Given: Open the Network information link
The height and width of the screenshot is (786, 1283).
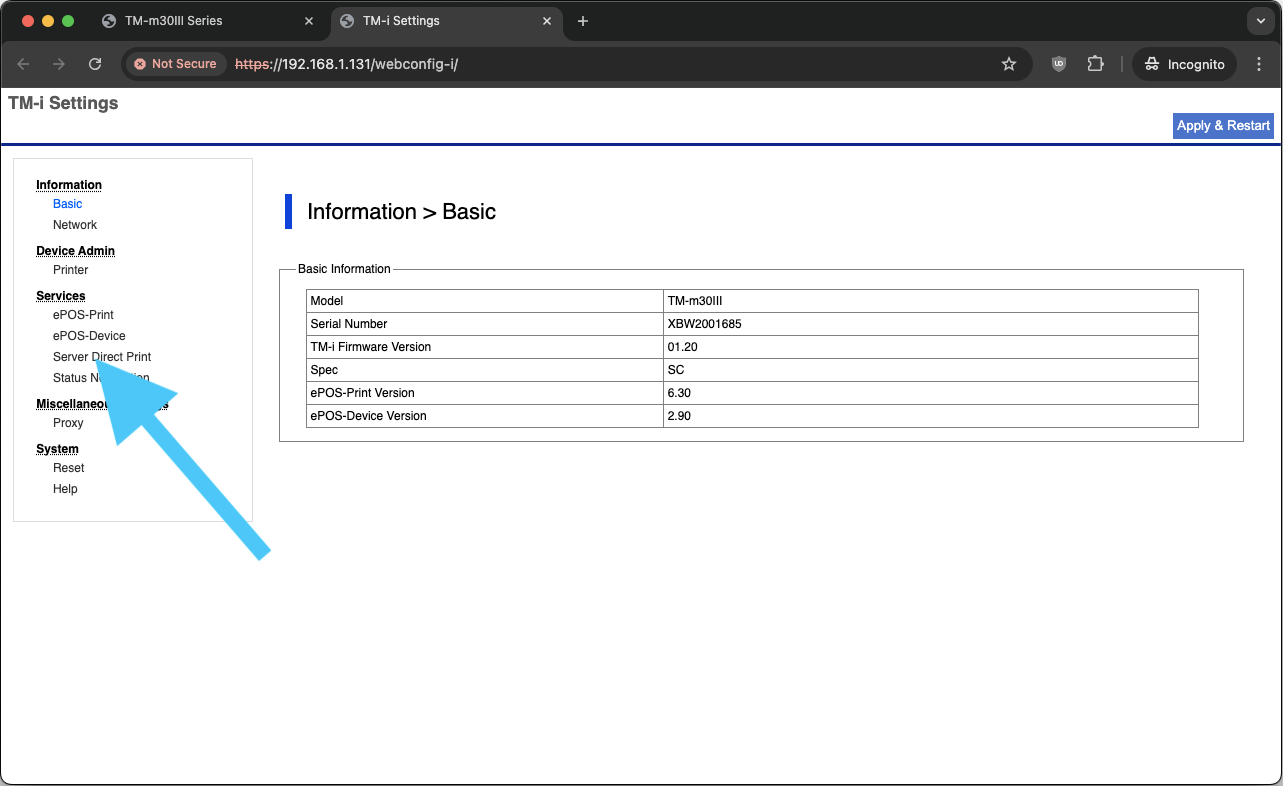Looking at the screenshot, I should point(75,225).
